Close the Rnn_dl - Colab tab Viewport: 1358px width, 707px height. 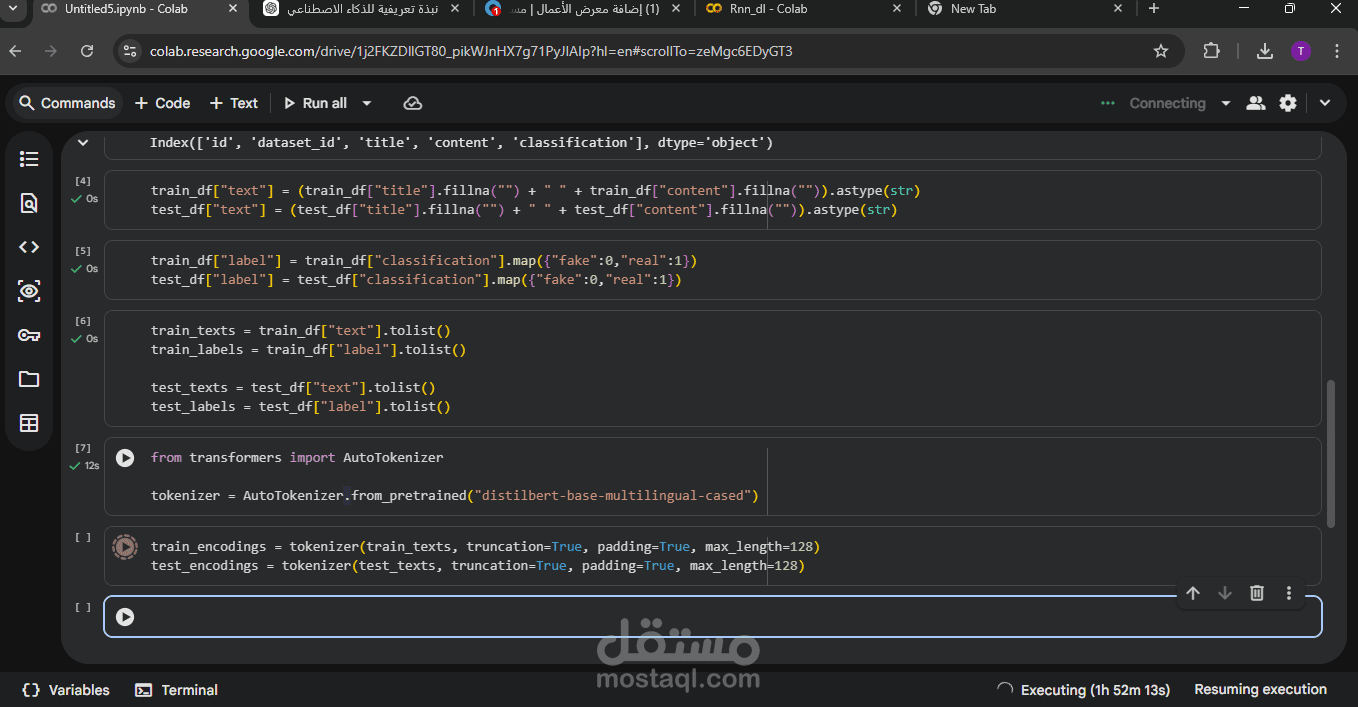pos(898,9)
